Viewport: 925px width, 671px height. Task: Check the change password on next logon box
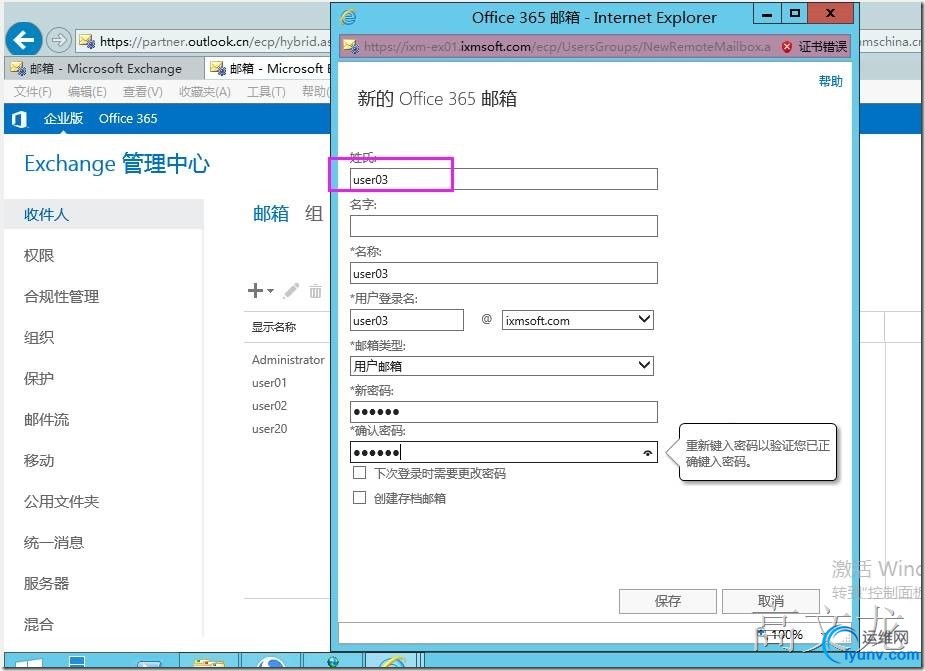[359, 473]
